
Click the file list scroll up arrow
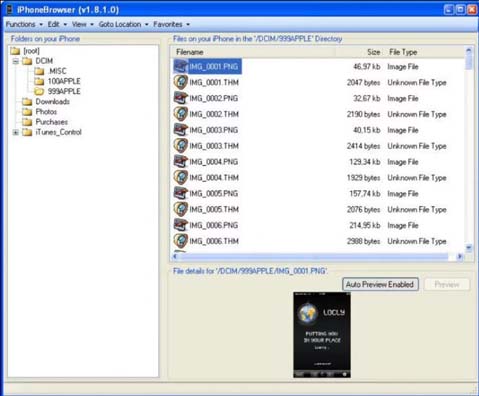click(x=469, y=51)
